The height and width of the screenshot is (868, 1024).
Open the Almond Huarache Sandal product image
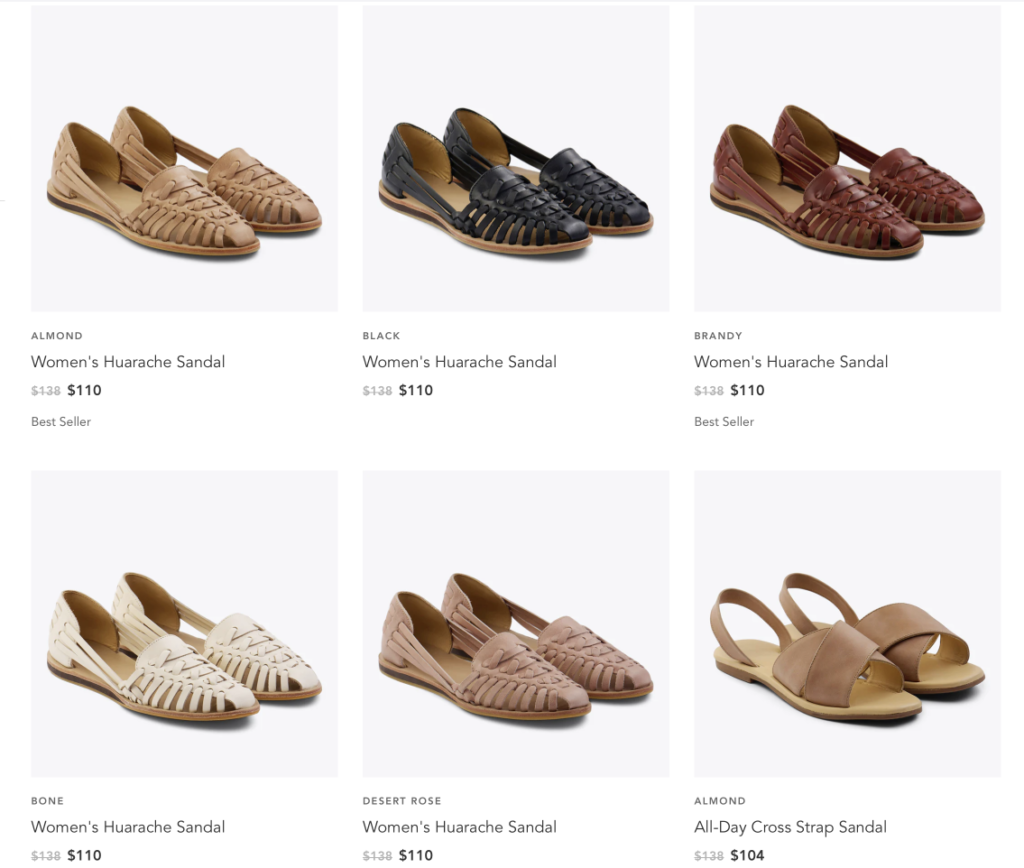184,158
